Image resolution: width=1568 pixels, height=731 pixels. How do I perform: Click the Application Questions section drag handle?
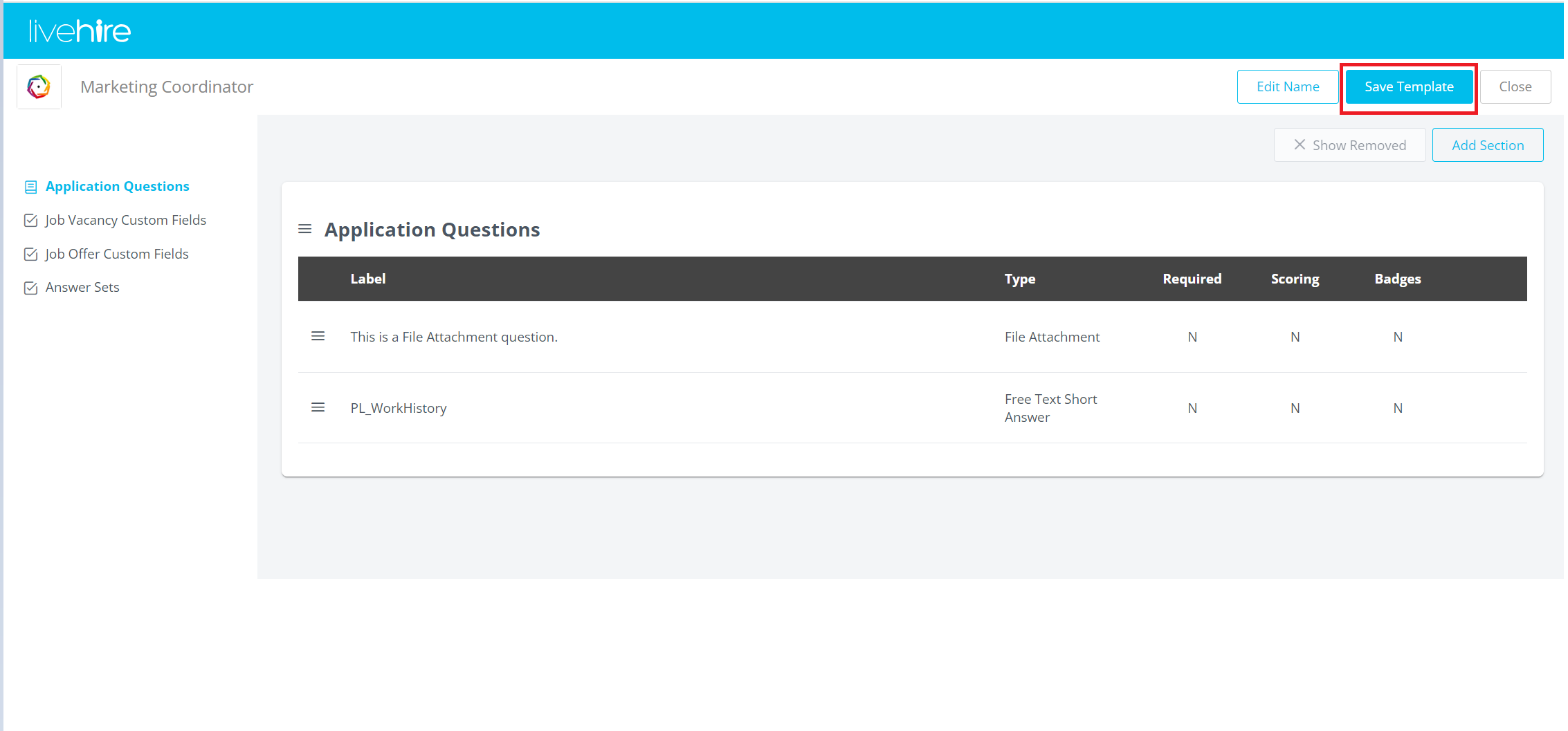click(x=304, y=229)
